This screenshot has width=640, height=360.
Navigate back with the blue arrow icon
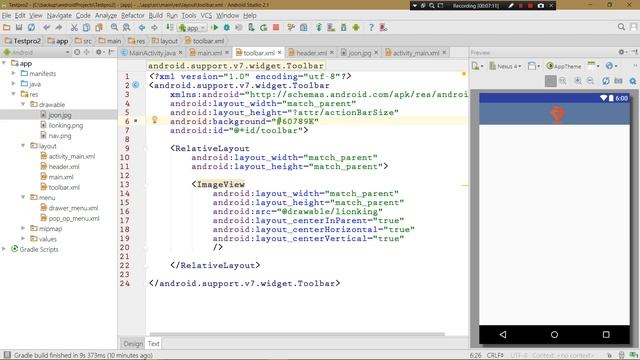coord(142,28)
